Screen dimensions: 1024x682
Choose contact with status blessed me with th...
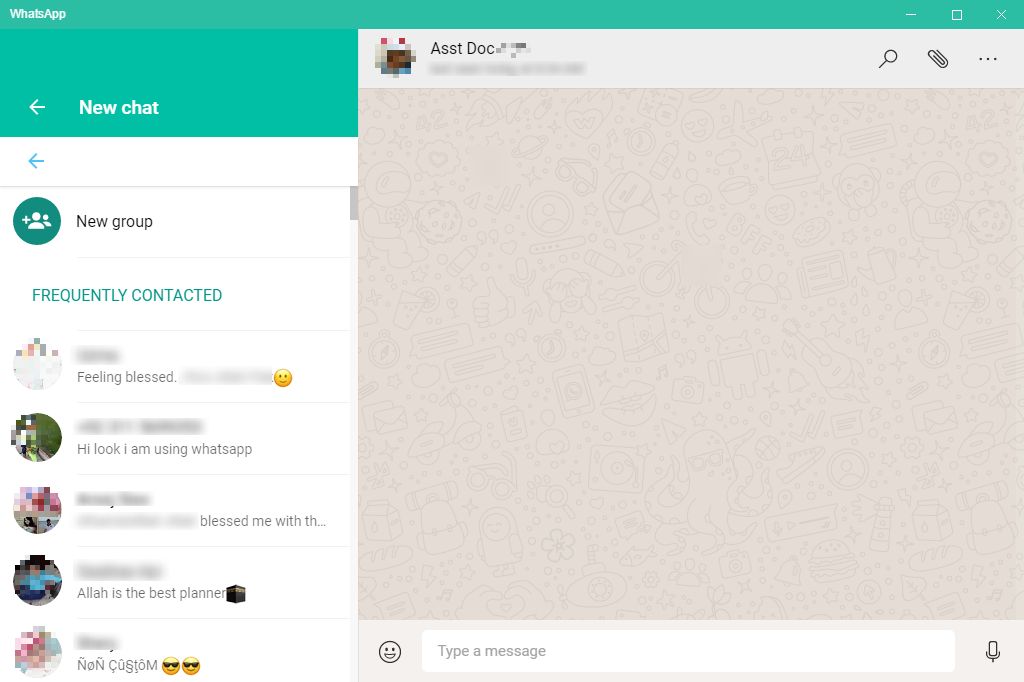click(175, 510)
